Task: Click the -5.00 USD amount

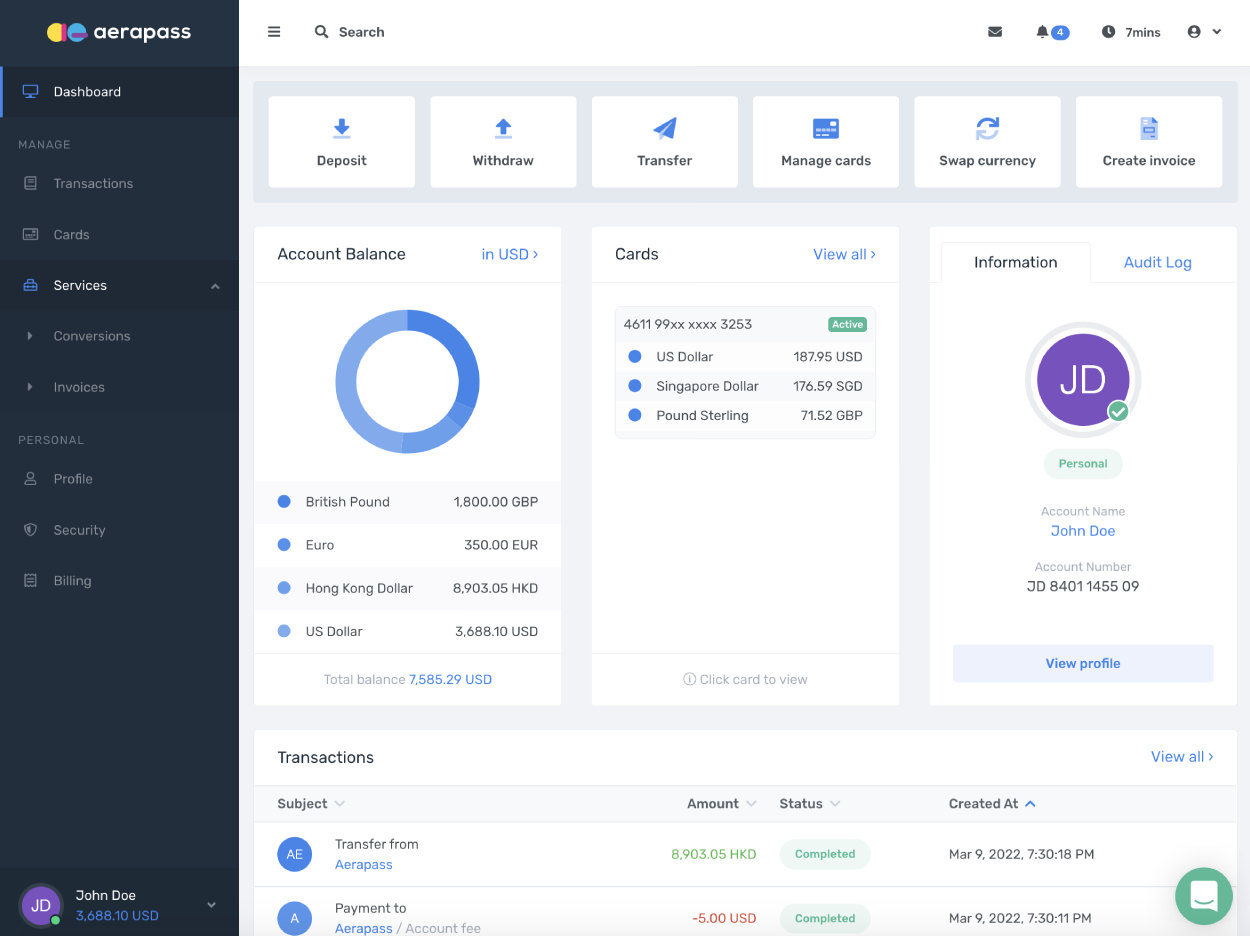Action: point(724,918)
